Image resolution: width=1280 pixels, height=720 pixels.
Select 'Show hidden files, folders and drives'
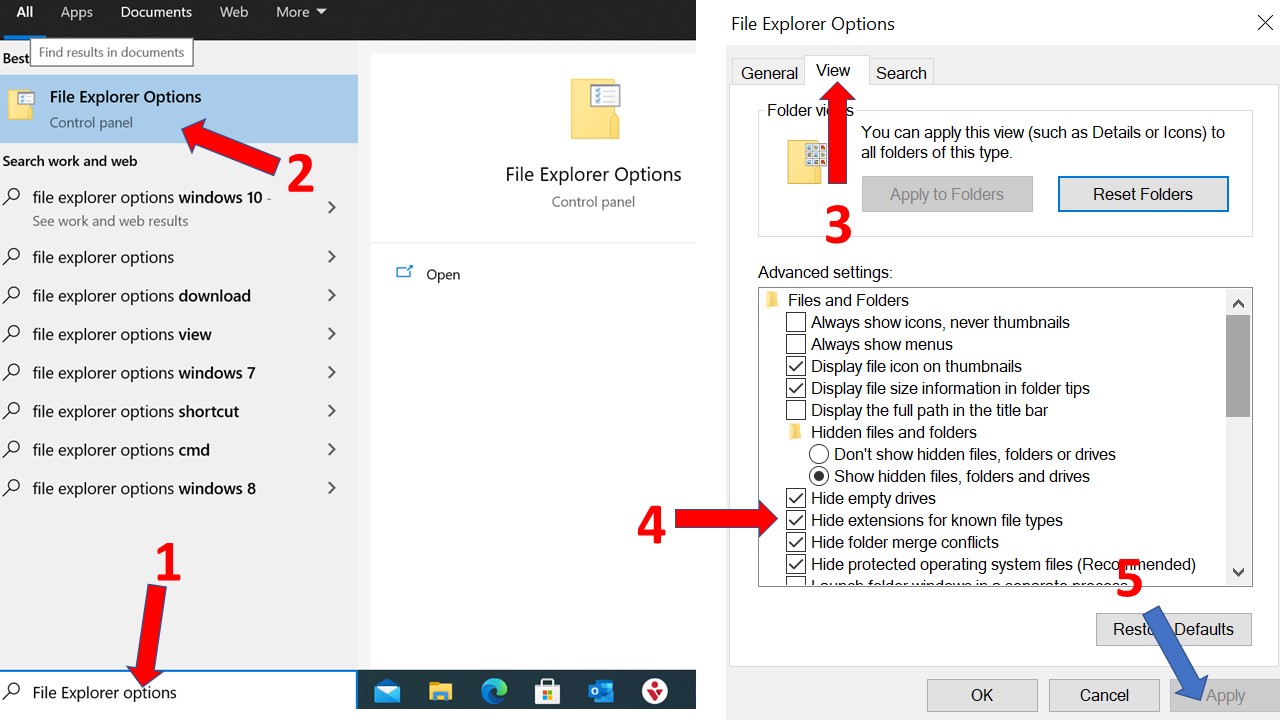point(819,476)
